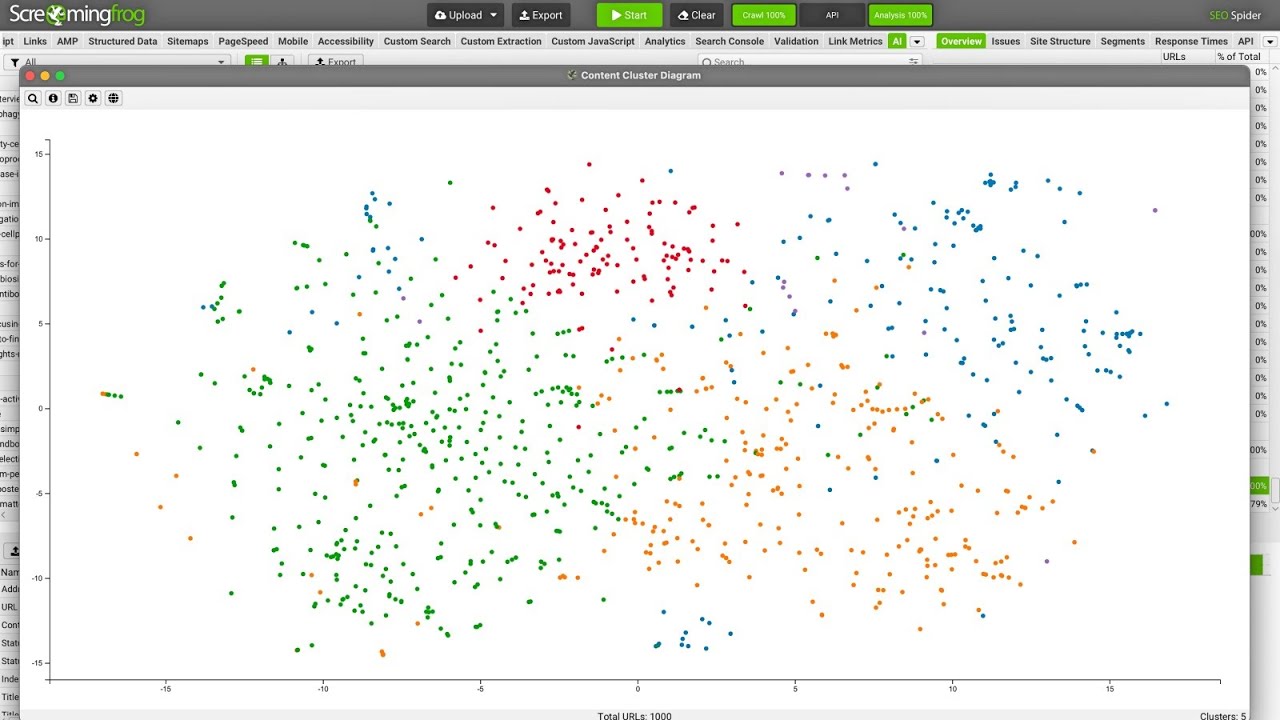Switch to Segments tab
1280x720 pixels.
(1122, 41)
